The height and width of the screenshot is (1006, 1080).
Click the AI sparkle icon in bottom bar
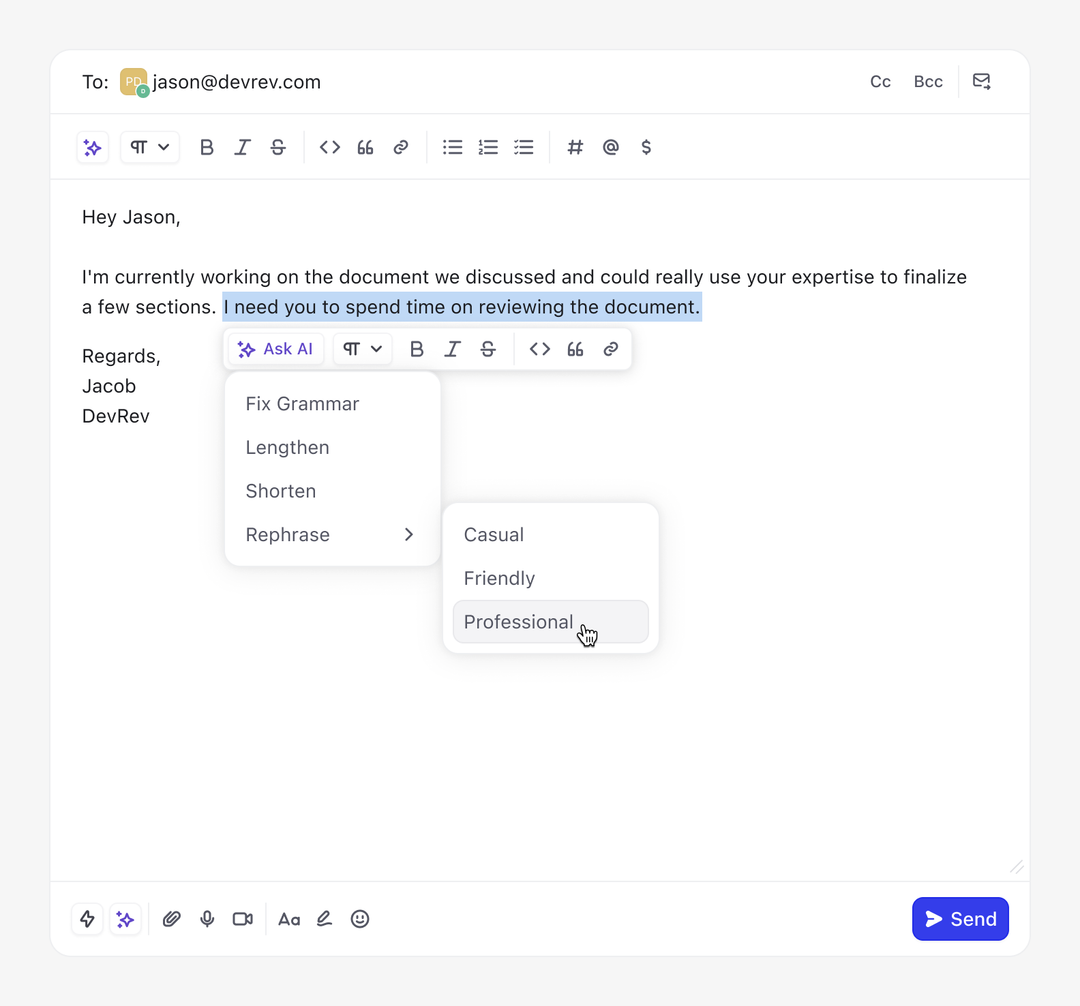[125, 919]
